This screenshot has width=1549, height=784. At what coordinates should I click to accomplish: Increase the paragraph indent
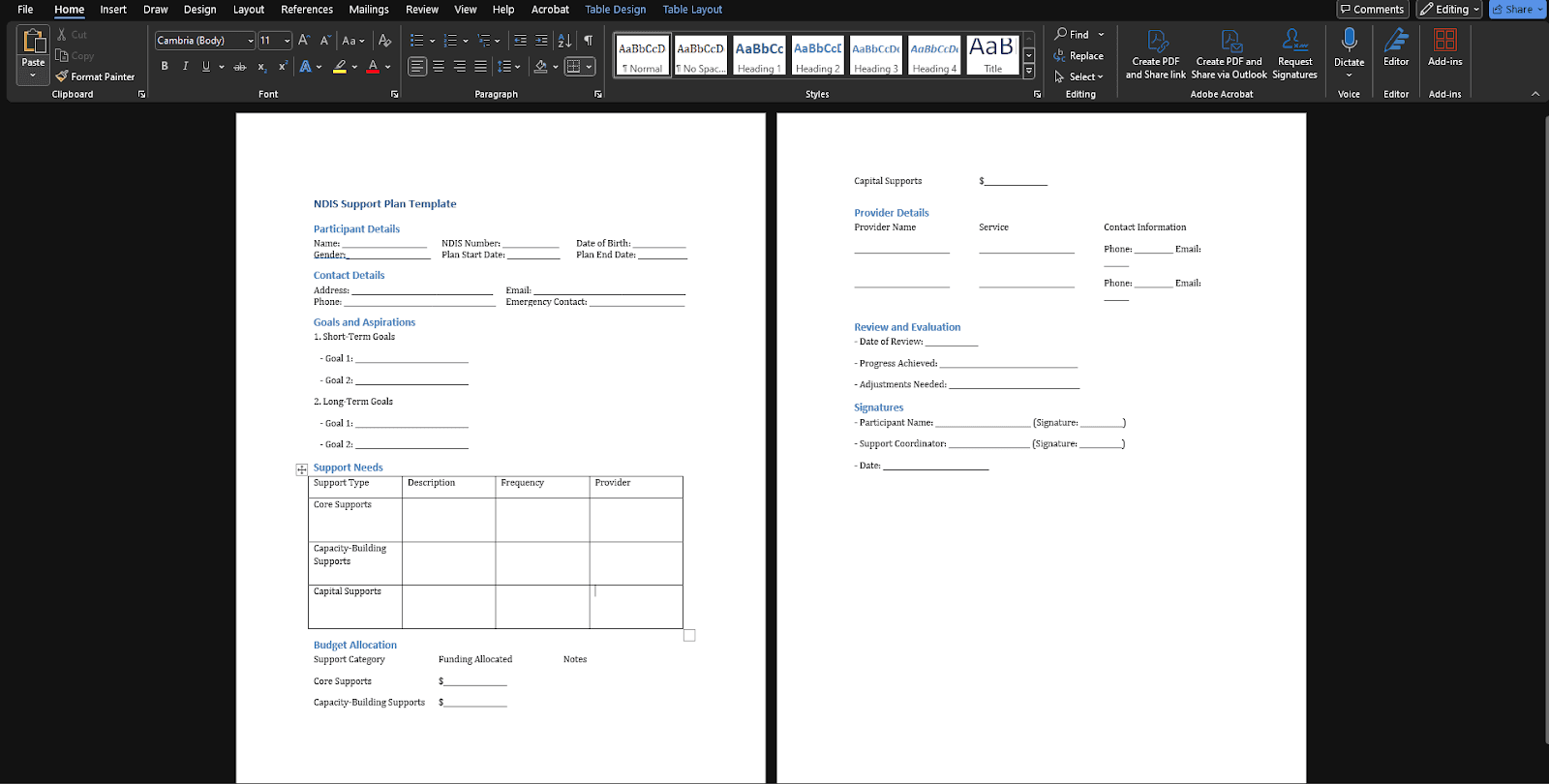tap(541, 41)
